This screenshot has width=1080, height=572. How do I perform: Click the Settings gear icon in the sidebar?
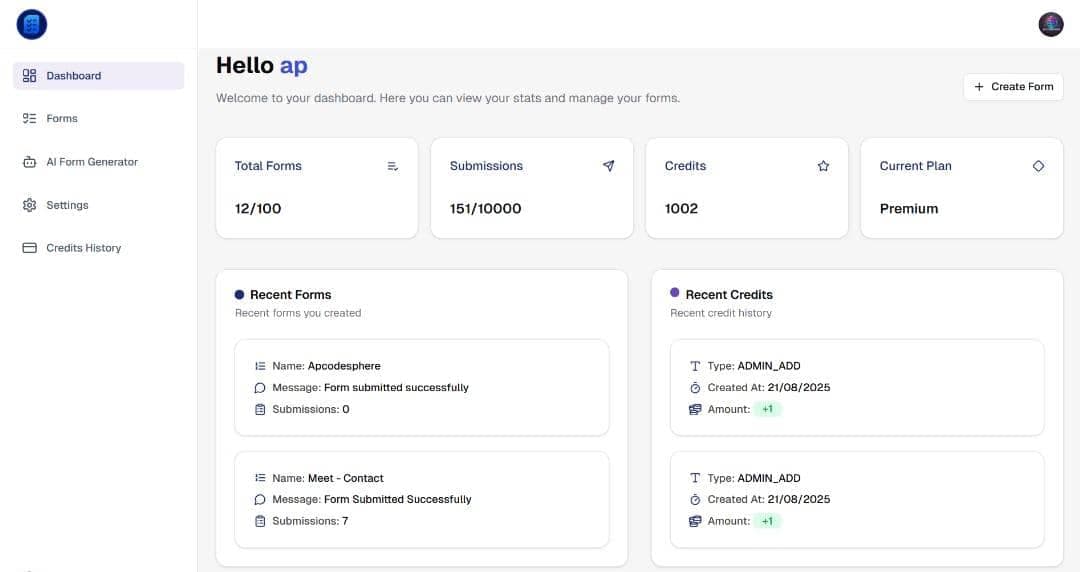pos(29,205)
